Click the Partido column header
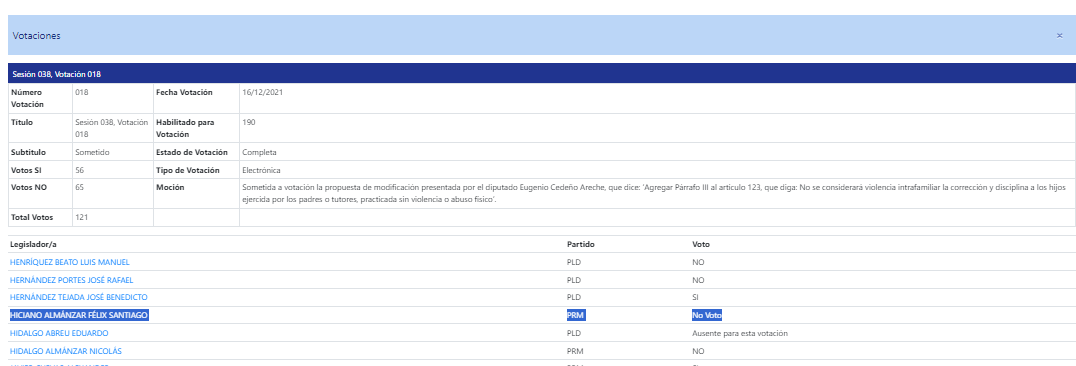The width and height of the screenshot is (1076, 366). click(580, 244)
